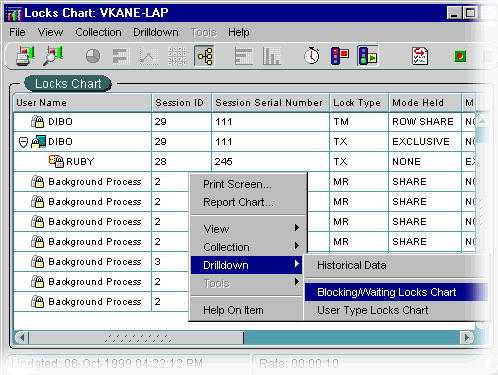The height and width of the screenshot is (375, 498).
Task: Click the horizontal scrollbar left arrow
Action: click(22, 338)
